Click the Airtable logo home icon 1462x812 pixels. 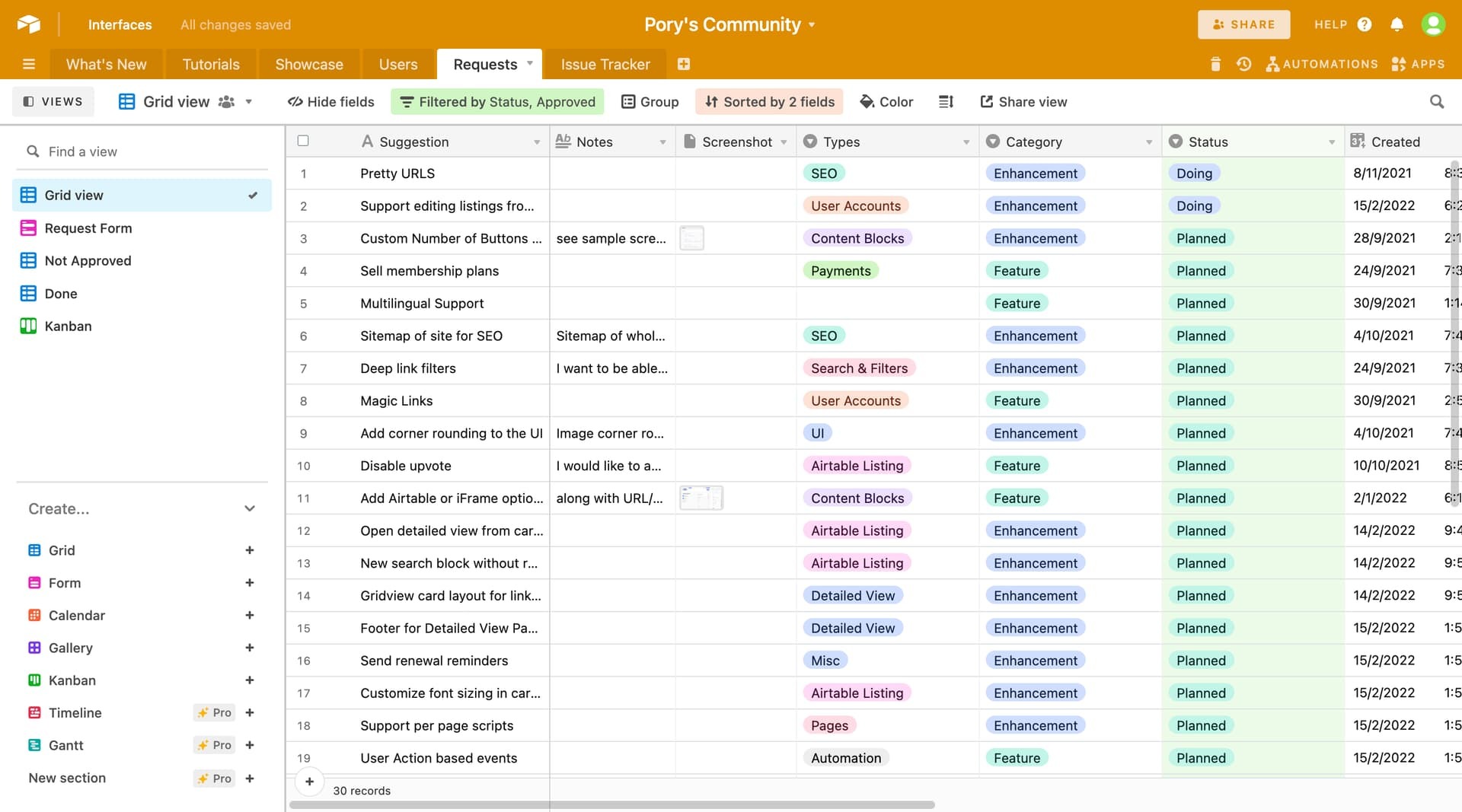tap(28, 24)
